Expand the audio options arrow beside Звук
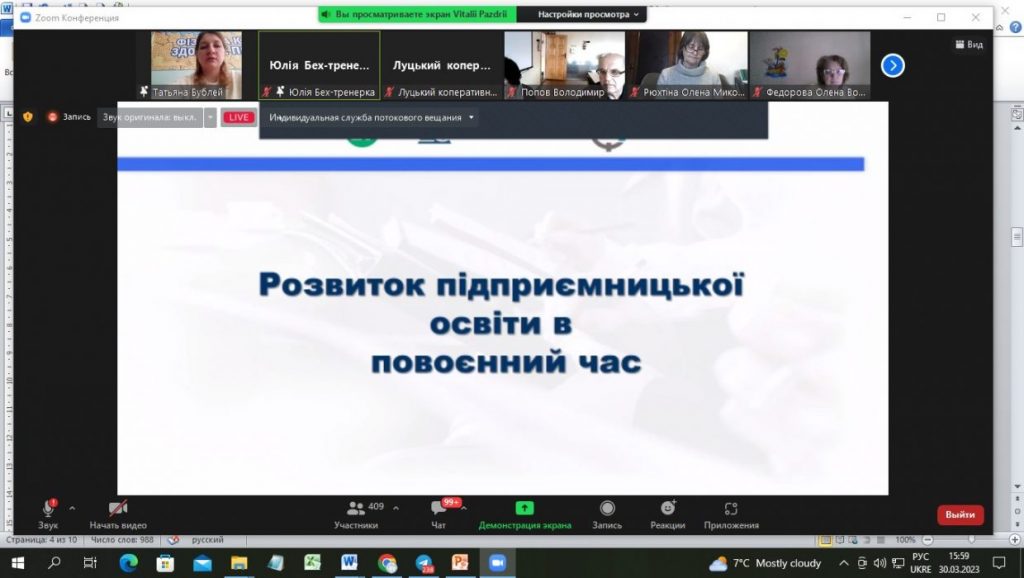The width and height of the screenshot is (1024, 578). pyautogui.click(x=72, y=508)
